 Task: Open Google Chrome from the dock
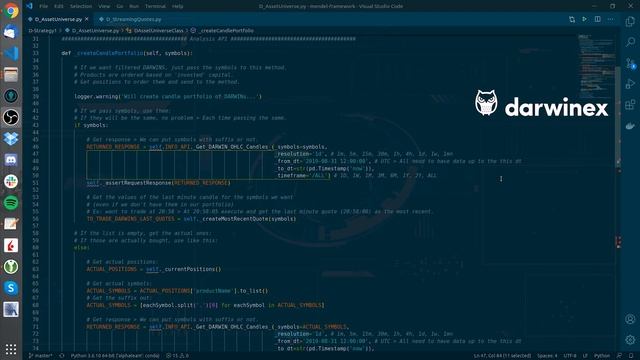coord(11,11)
